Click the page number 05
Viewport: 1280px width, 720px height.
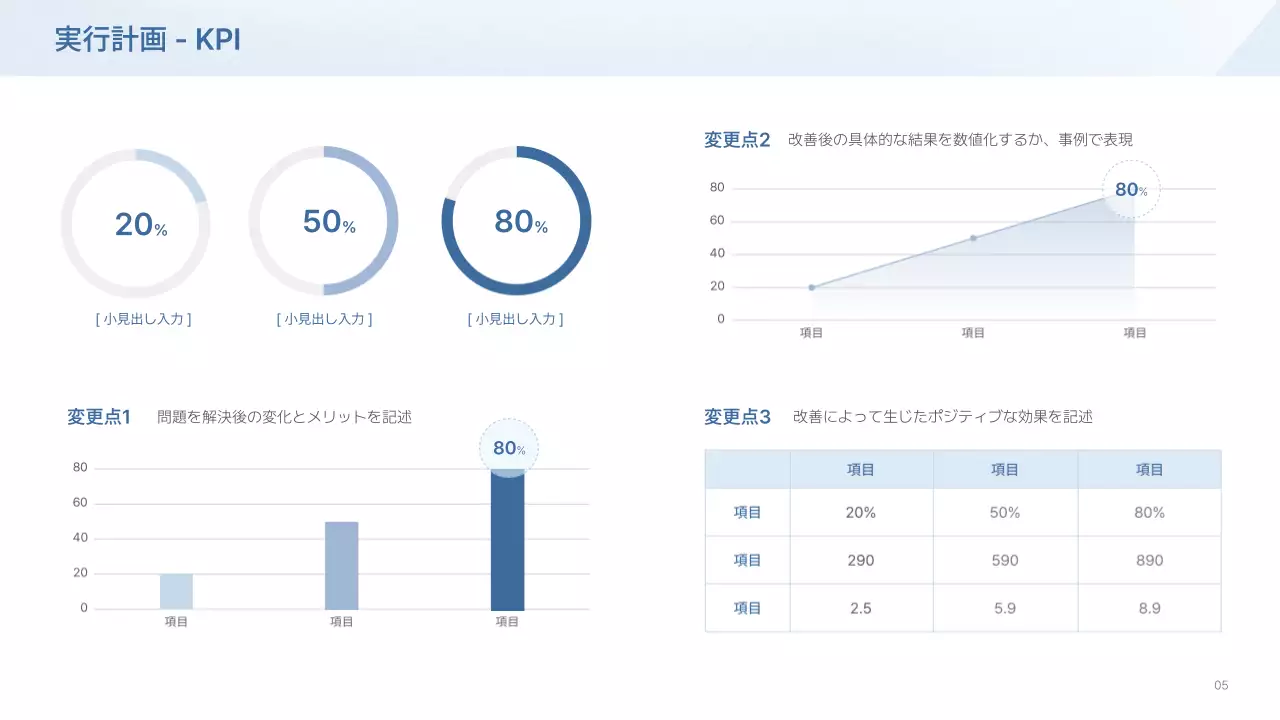pos(1221,685)
